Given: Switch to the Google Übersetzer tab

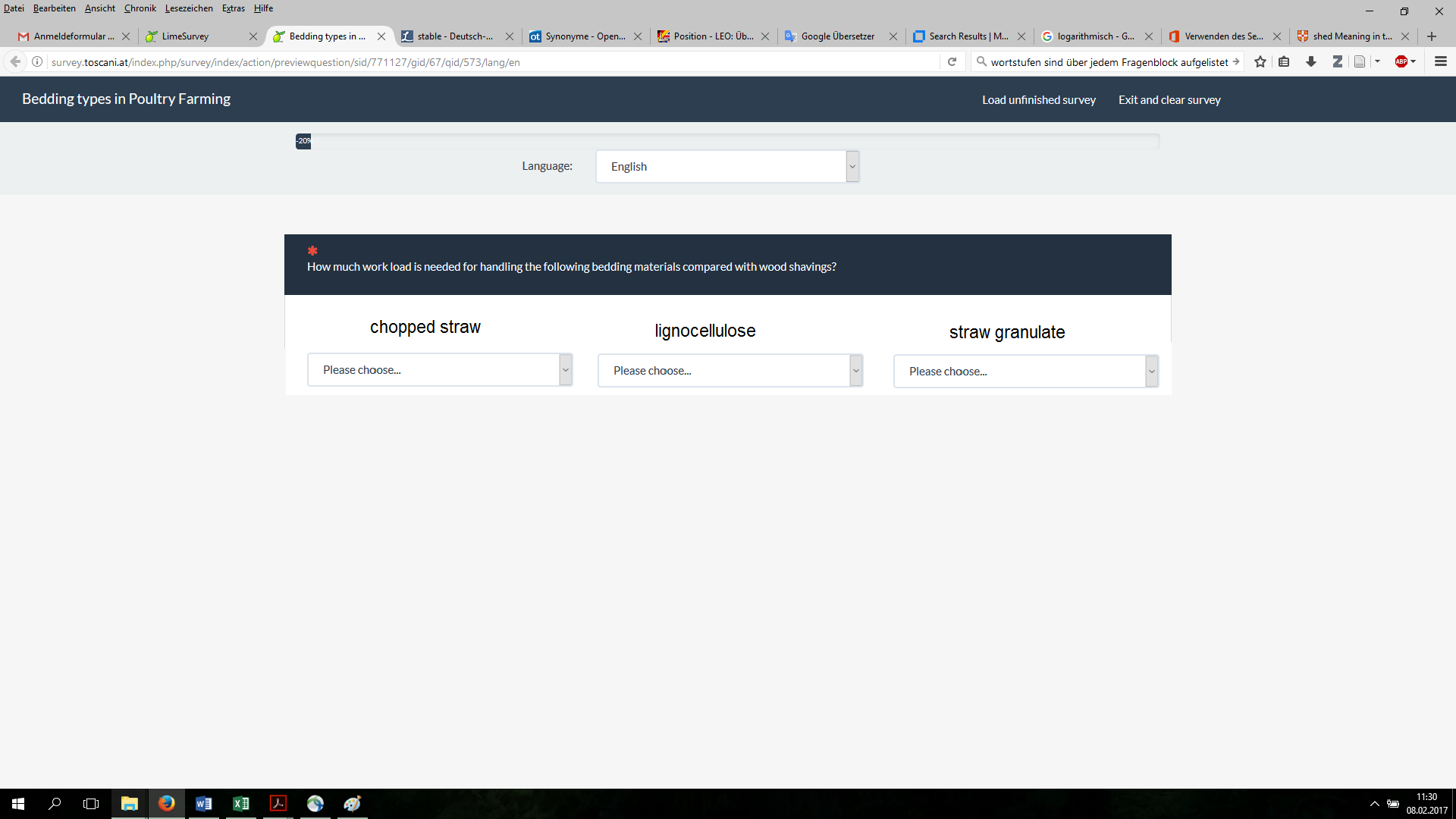Looking at the screenshot, I should point(837,36).
